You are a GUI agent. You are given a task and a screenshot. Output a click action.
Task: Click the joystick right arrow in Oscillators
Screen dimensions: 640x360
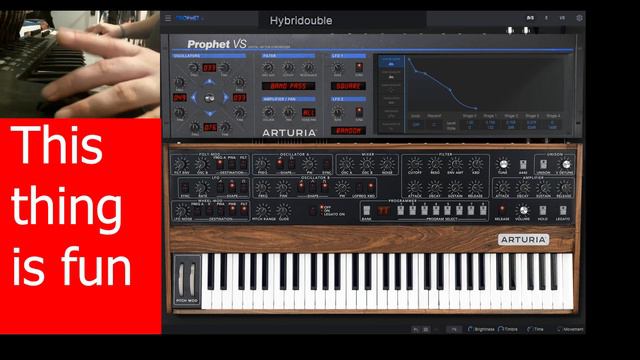[225, 98]
